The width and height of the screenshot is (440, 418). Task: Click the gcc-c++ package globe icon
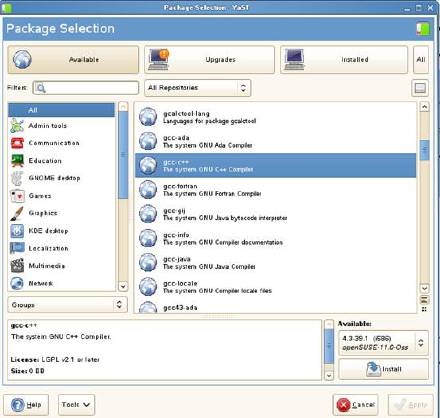pyautogui.click(x=148, y=165)
